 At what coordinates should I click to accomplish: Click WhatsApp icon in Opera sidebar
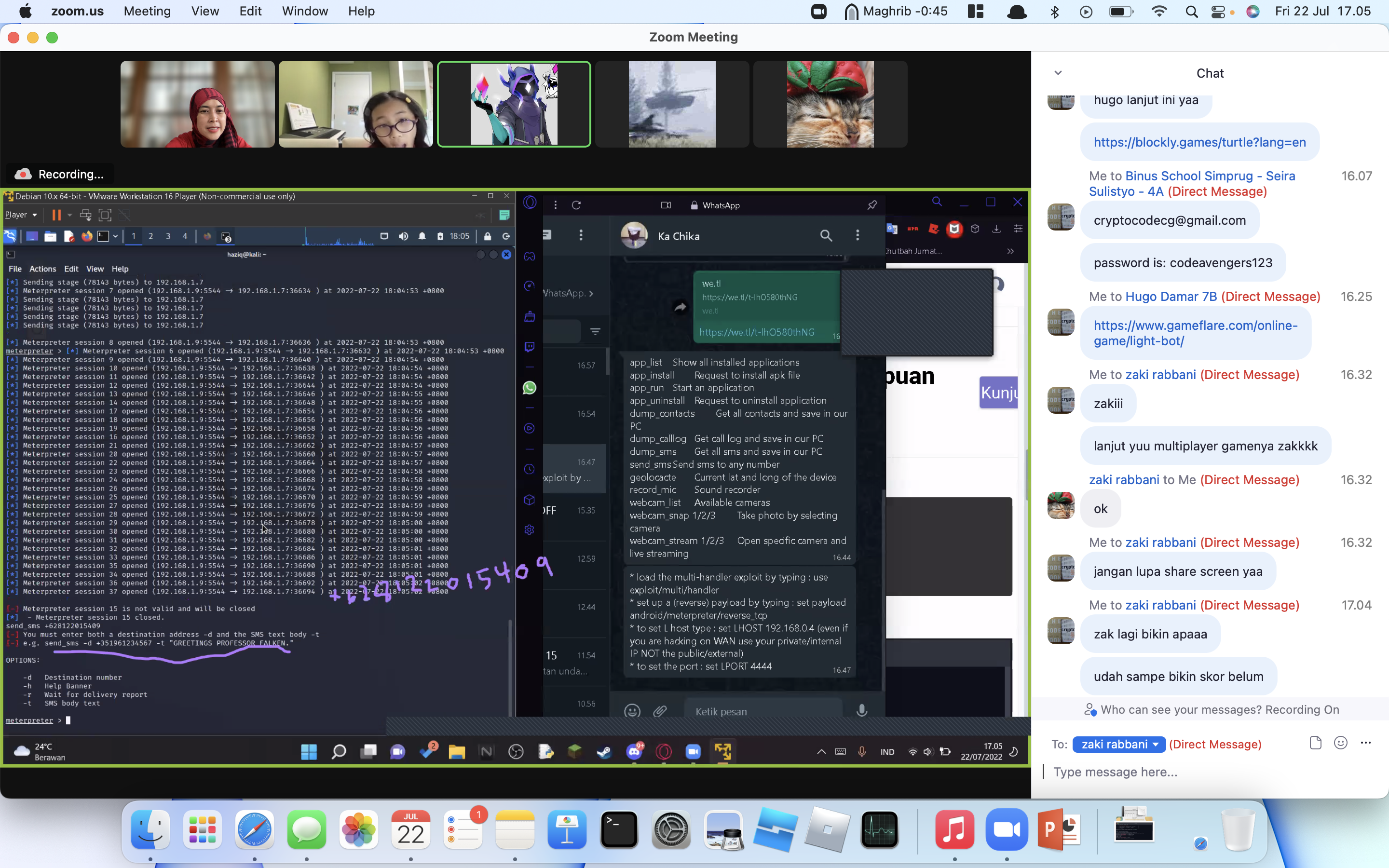529,388
